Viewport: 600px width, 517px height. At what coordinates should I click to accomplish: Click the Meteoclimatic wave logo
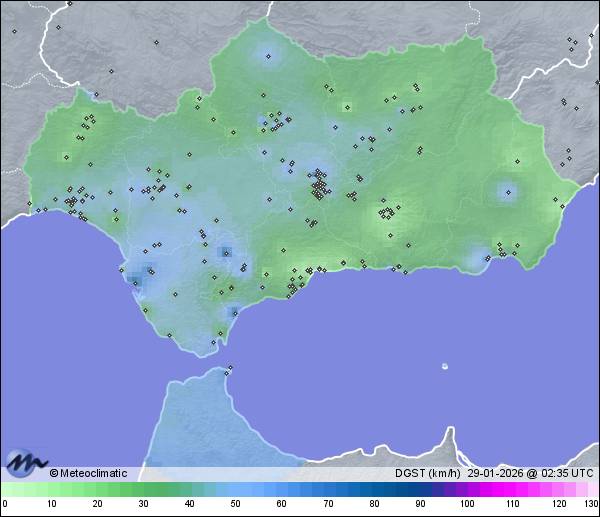27,463
